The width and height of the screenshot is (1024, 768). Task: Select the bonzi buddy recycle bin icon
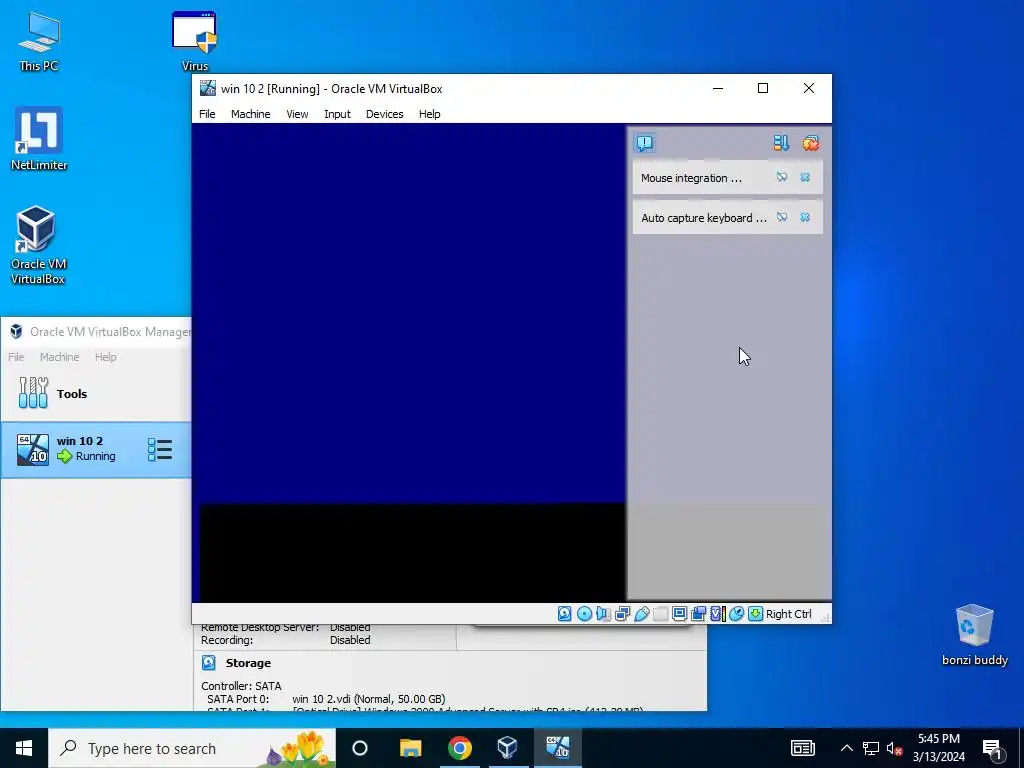[x=974, y=635]
